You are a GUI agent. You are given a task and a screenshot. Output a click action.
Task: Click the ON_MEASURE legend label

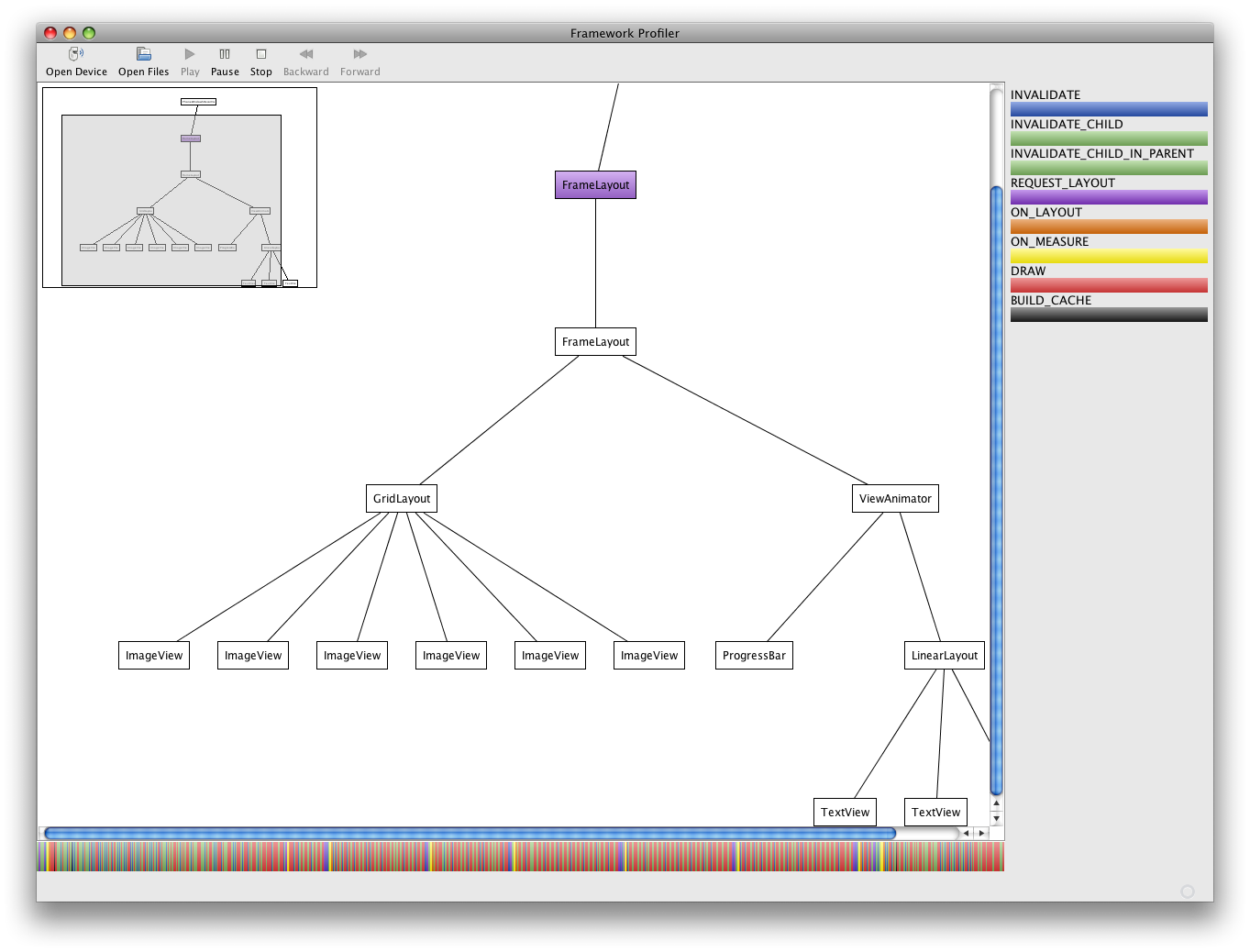coord(1049,241)
